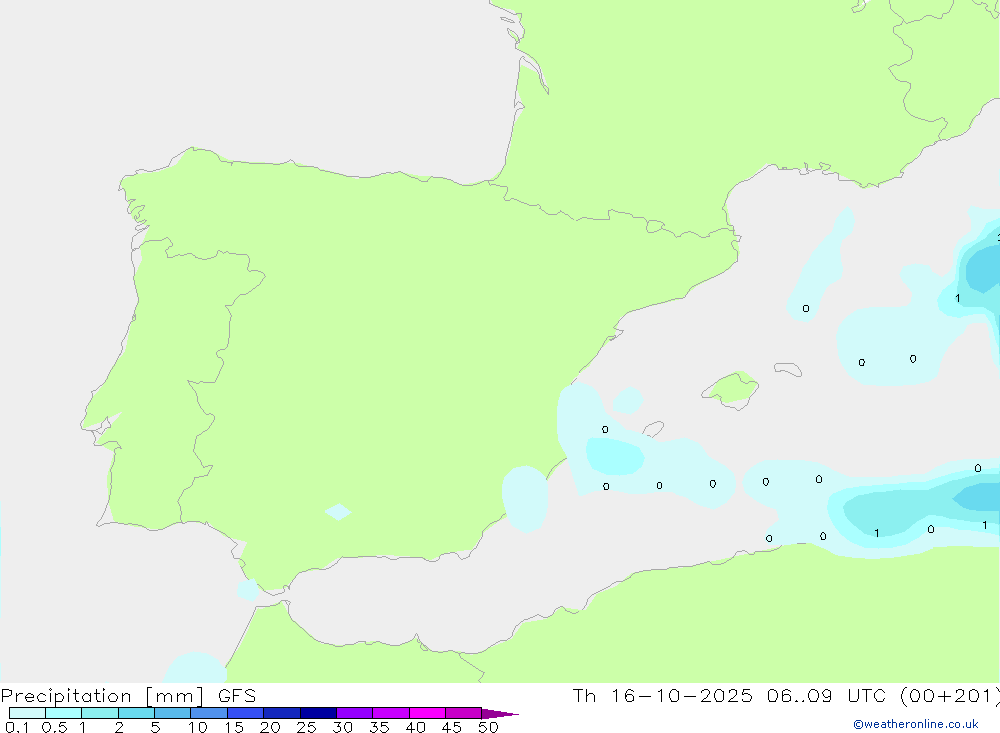Click the '15' legend scale label
Viewport: 1000px width, 733px height.
point(234,727)
